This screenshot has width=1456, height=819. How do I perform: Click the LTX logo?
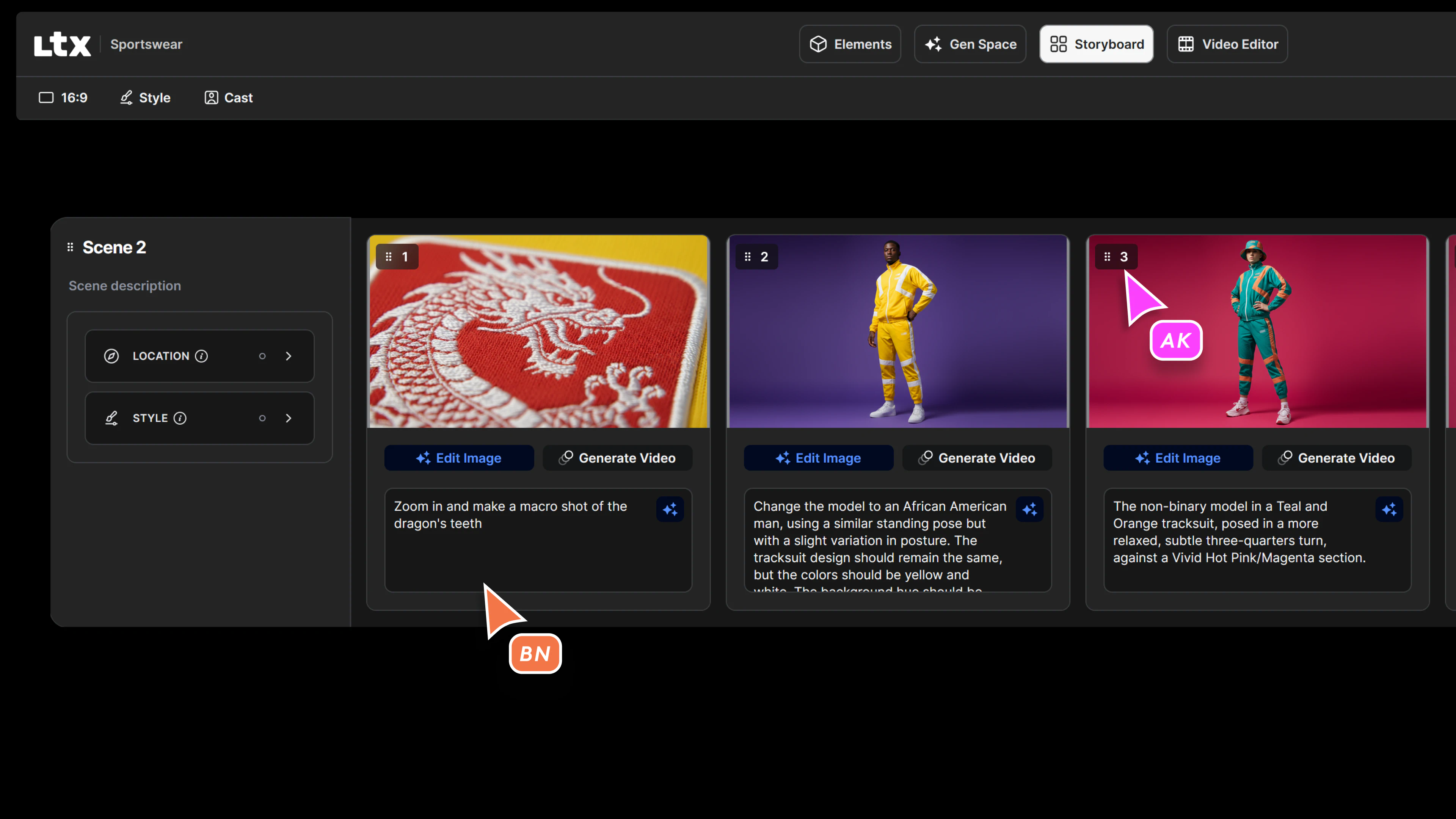coord(61,44)
